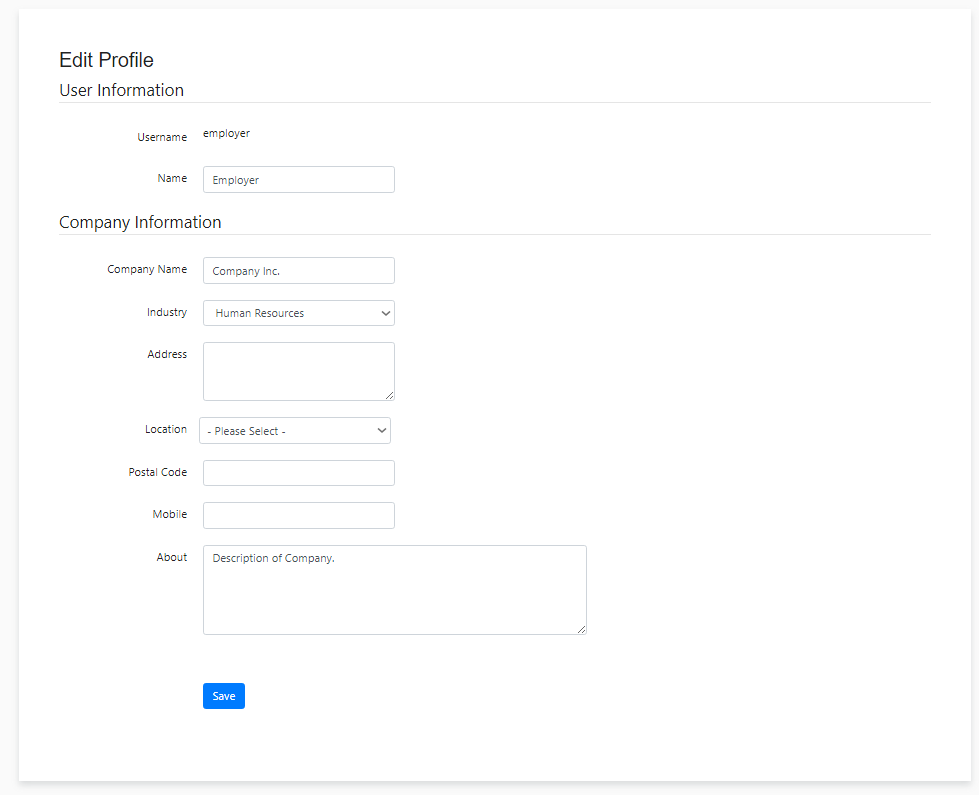Click into the Name field

pos(298,179)
